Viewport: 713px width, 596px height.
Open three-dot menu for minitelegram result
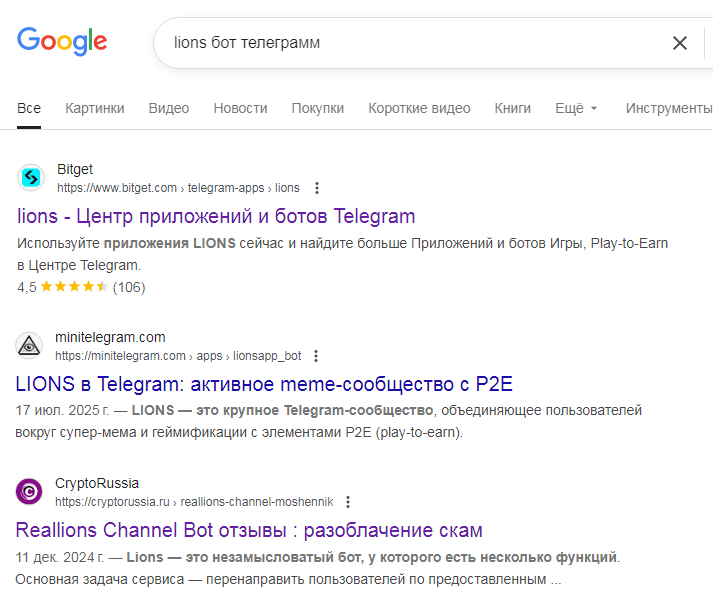tap(317, 356)
